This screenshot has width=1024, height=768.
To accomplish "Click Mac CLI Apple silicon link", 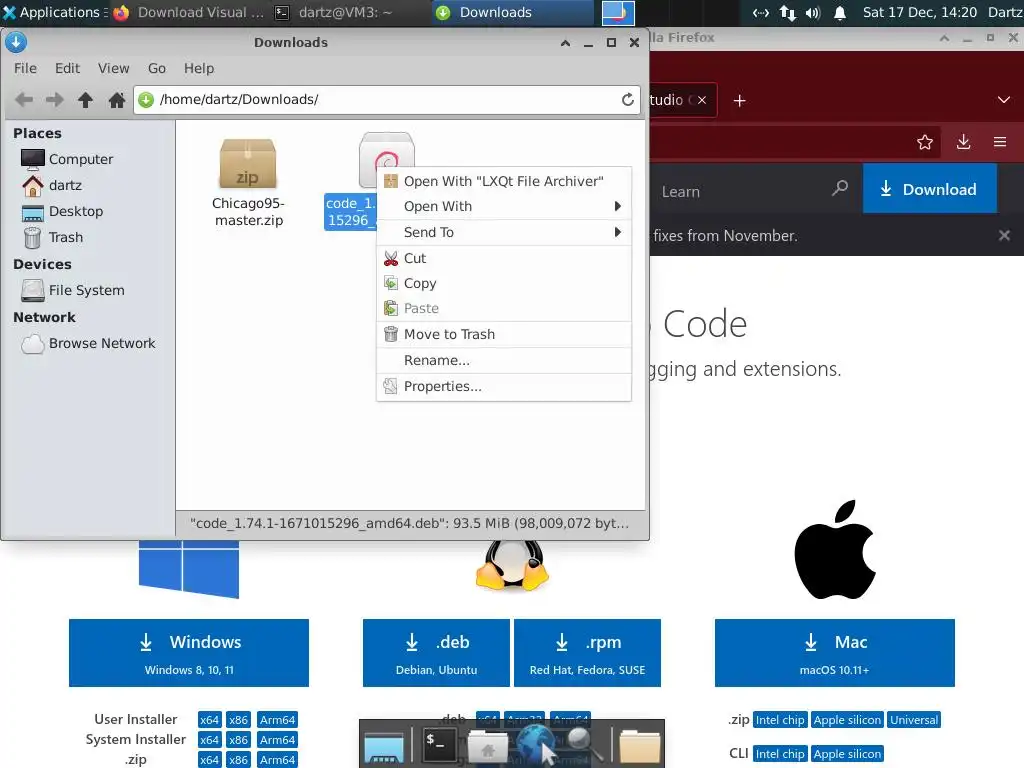I will click(x=847, y=754).
